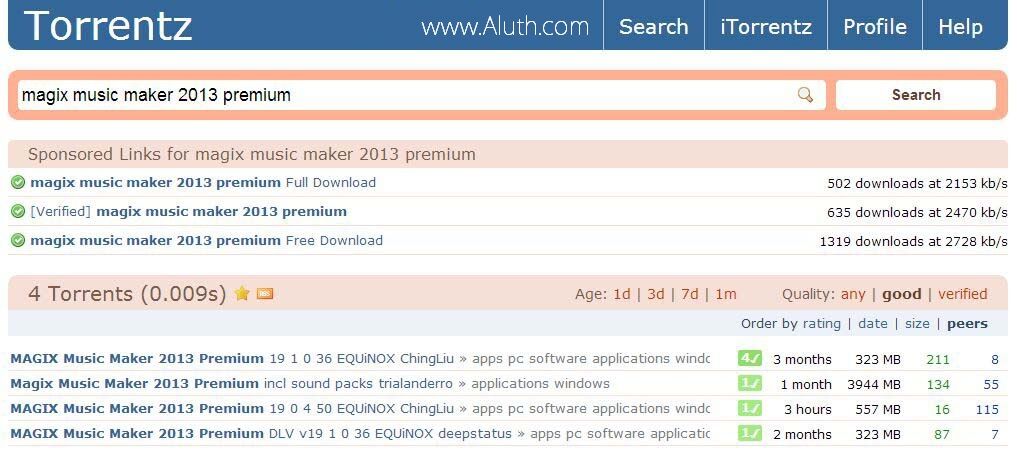Click verified badge on the 557 MB torrent
The width and height of the screenshot is (1017, 458).
[749, 409]
